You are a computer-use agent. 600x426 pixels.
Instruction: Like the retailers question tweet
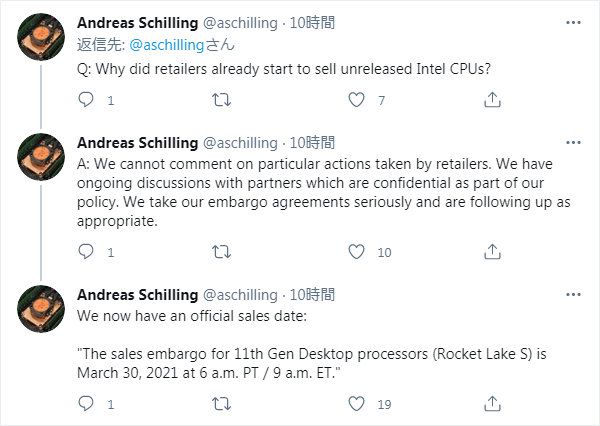pos(357,99)
